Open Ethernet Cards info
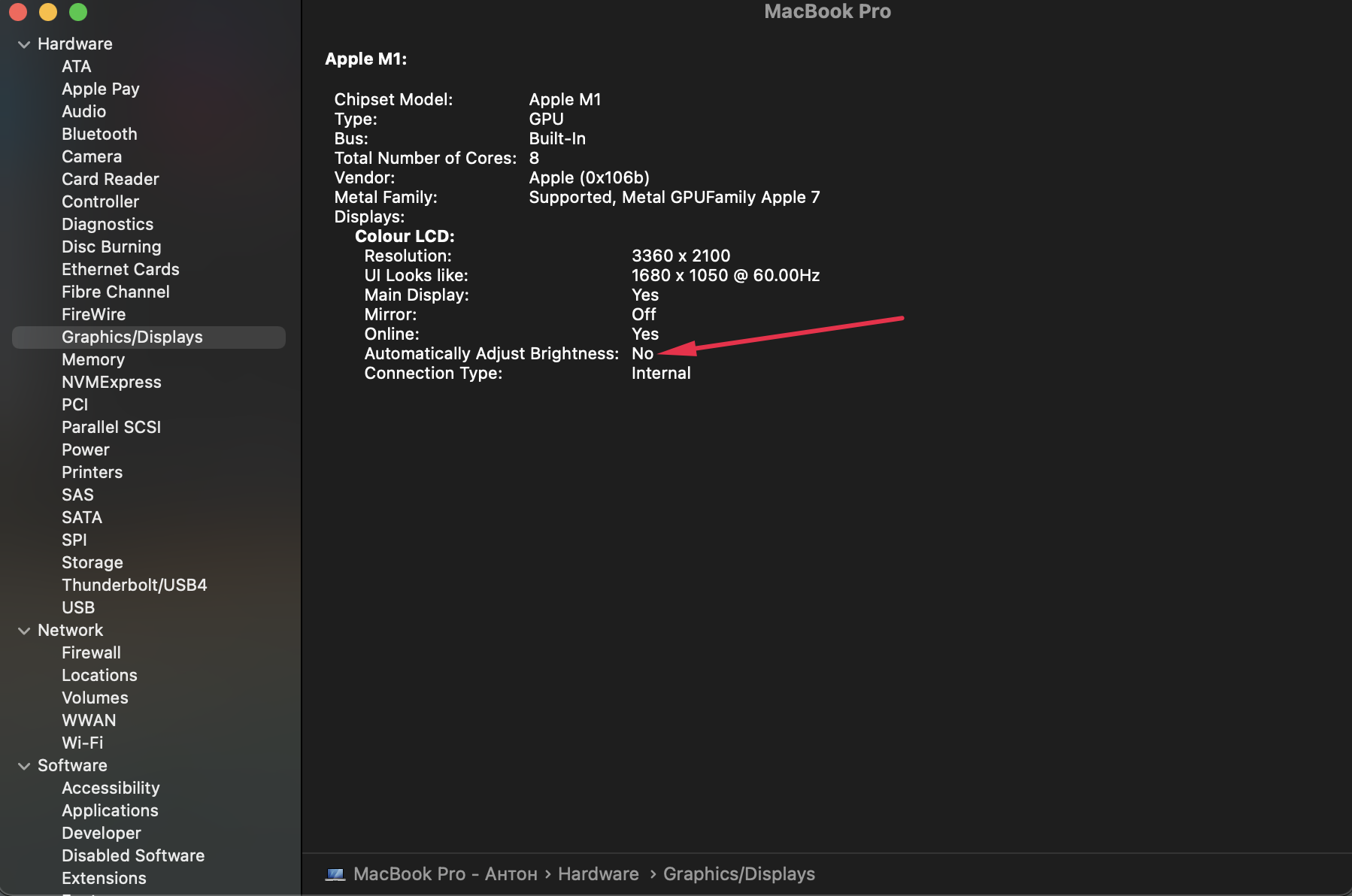The height and width of the screenshot is (896, 1352). 120,269
